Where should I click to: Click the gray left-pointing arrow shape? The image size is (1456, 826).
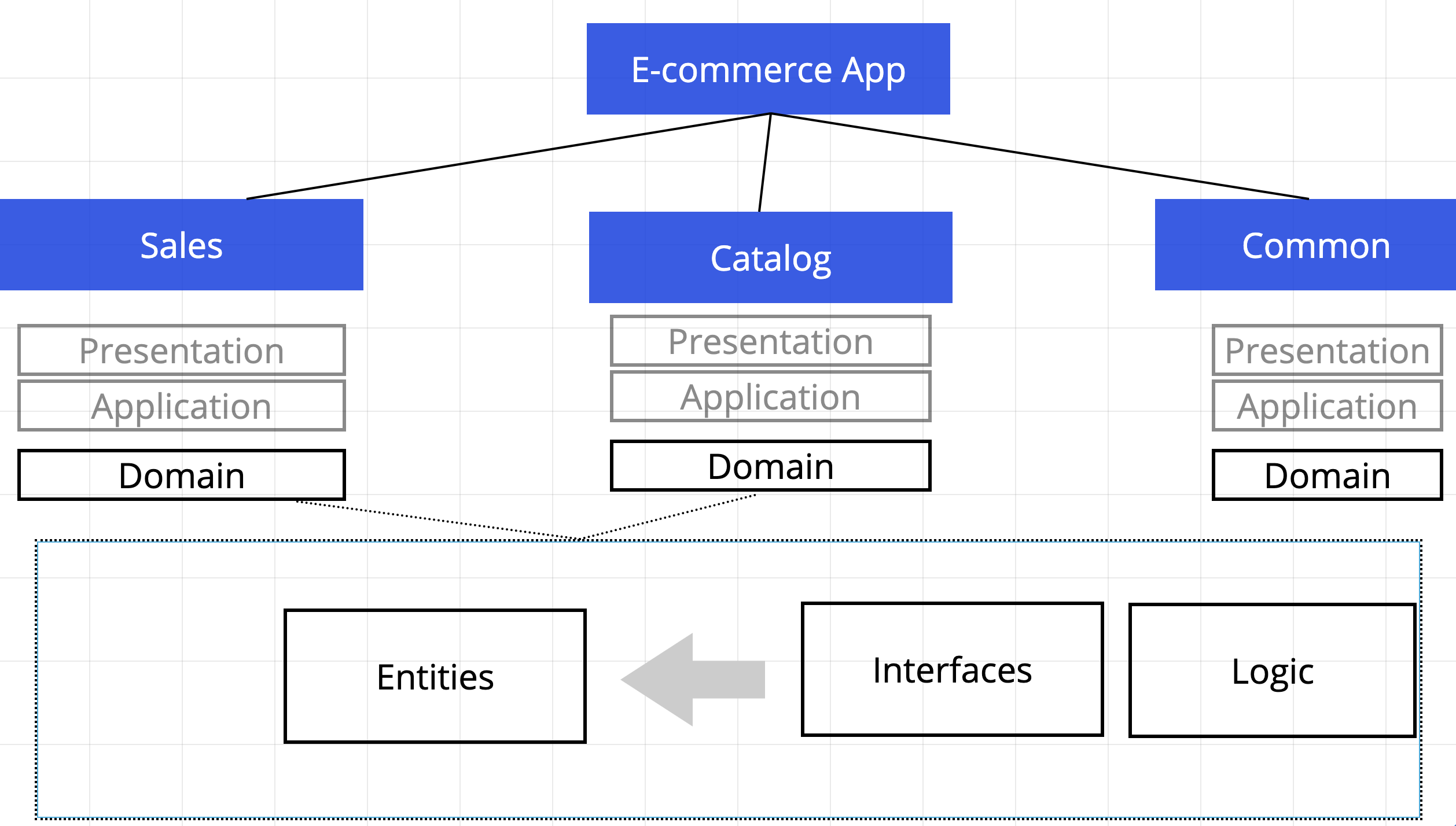[x=692, y=679]
